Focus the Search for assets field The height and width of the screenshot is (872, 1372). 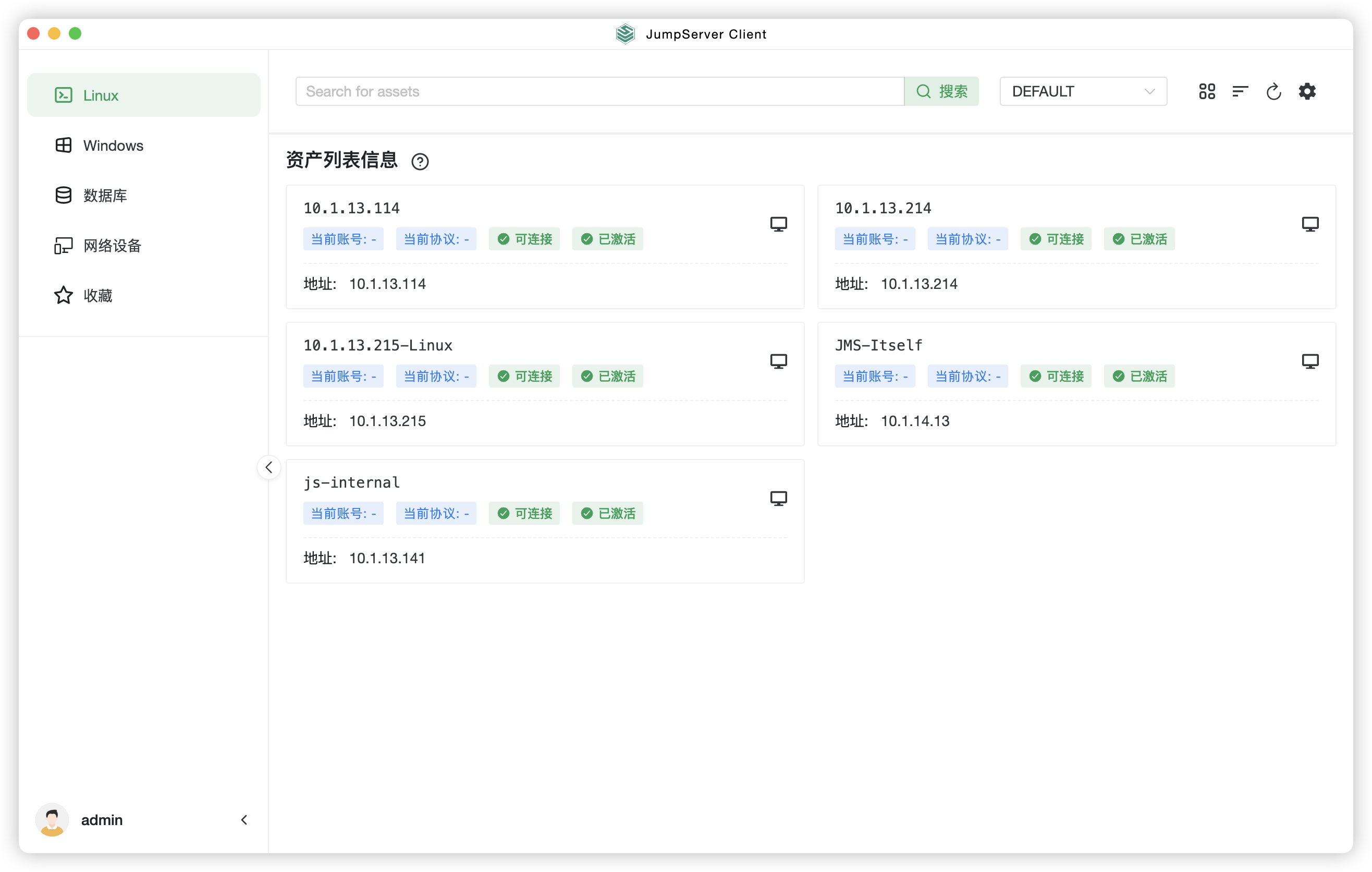coord(598,91)
